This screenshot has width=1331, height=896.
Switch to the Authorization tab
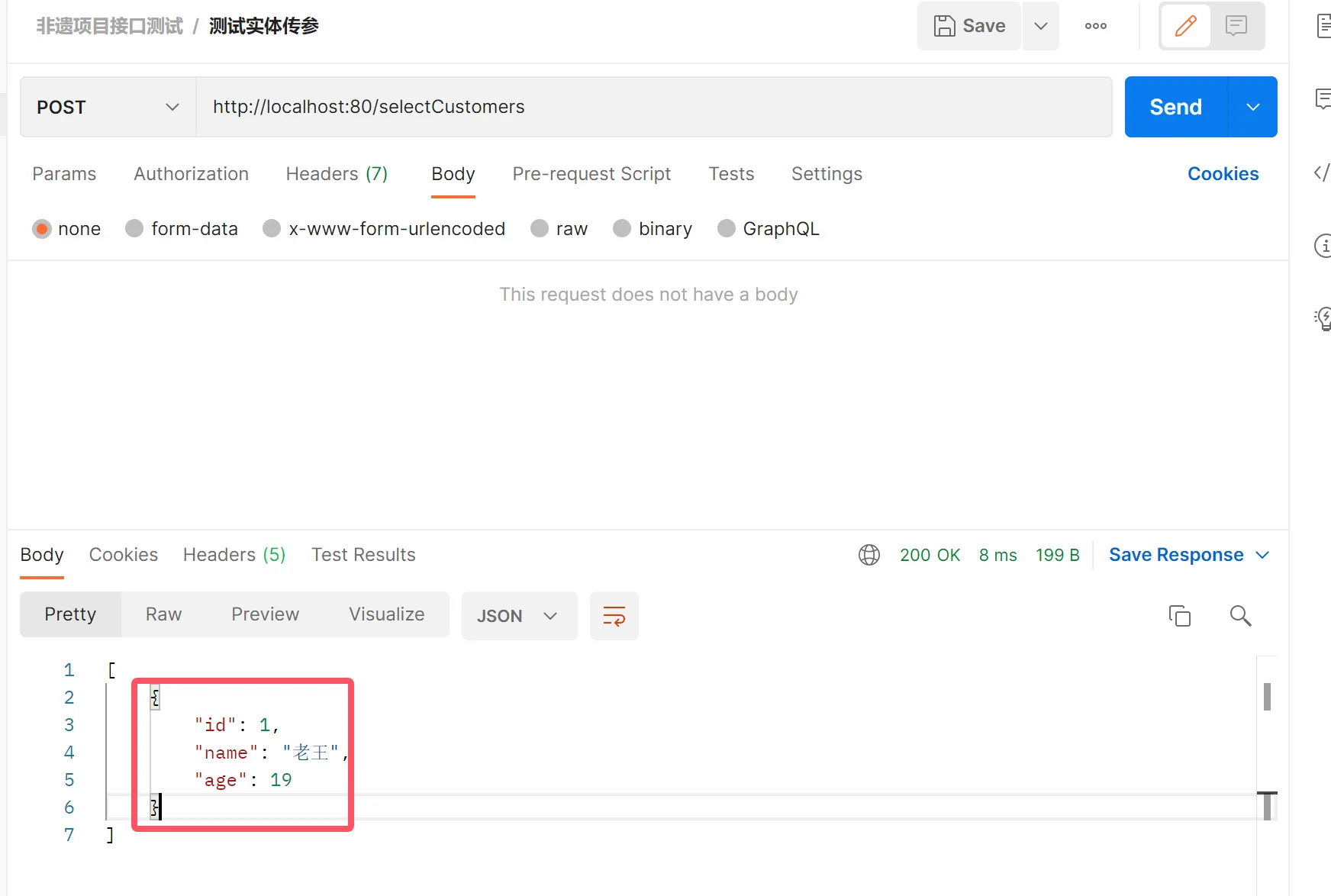[191, 174]
